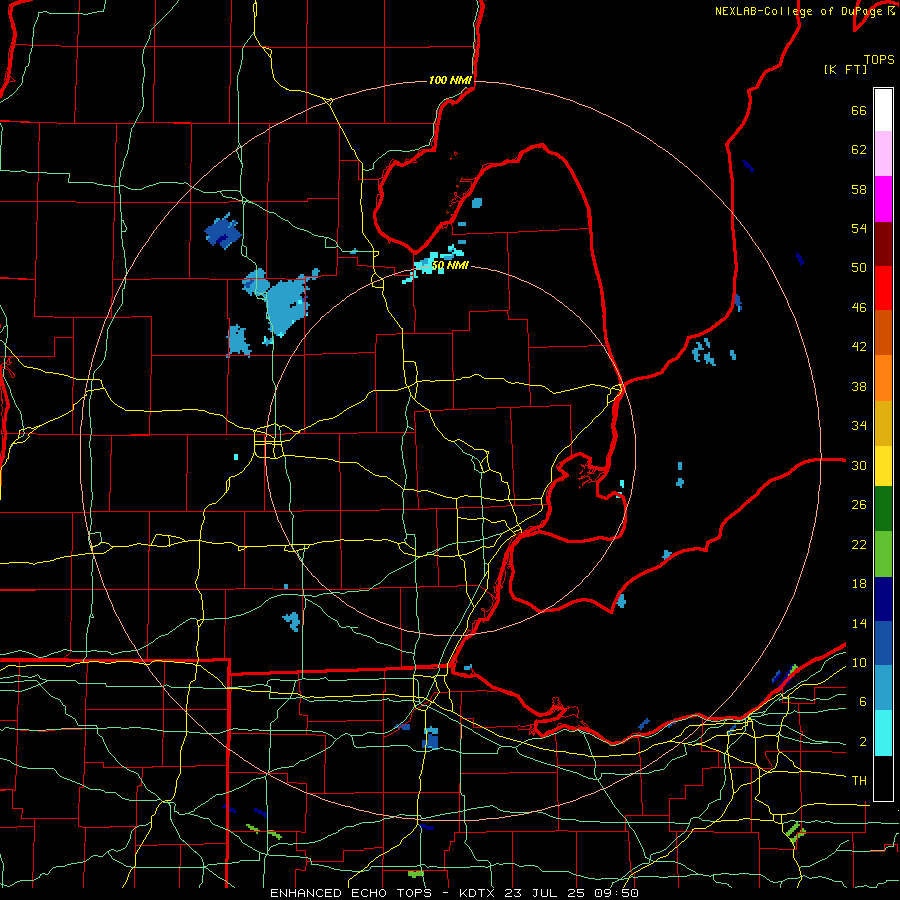Pick the dark red legend swatch
Image resolution: width=900 pixels, height=900 pixels.
(883, 243)
